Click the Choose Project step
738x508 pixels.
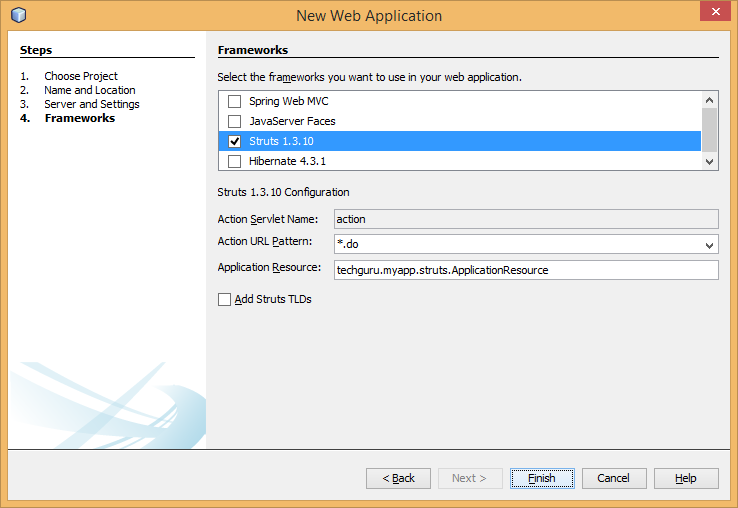81,76
